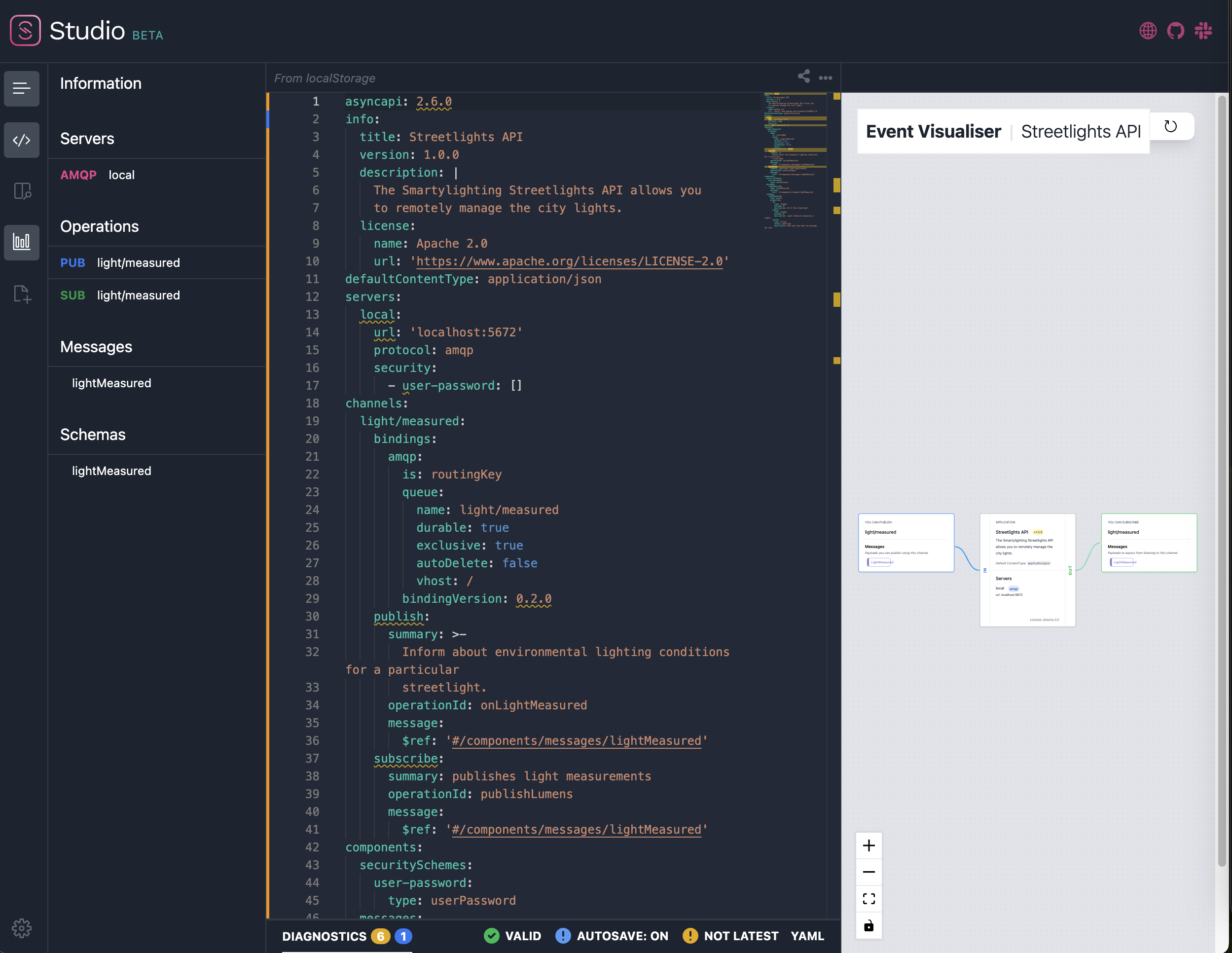Open the Visualiser panel
This screenshot has width=1232, height=953.
(21, 243)
